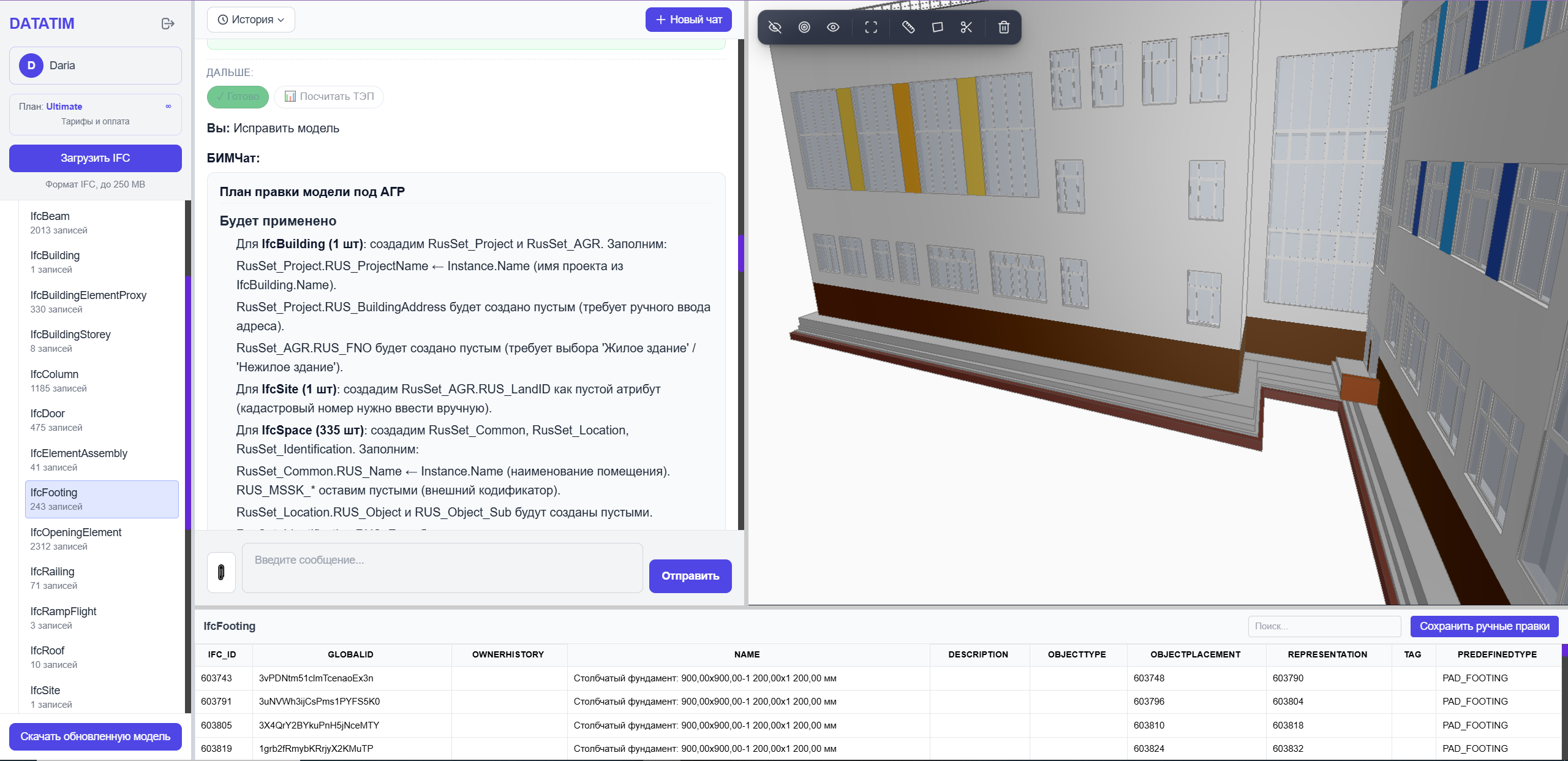Image resolution: width=1568 pixels, height=761 pixels.
Task: Click the object placement cell 603748
Action: pos(1197,678)
